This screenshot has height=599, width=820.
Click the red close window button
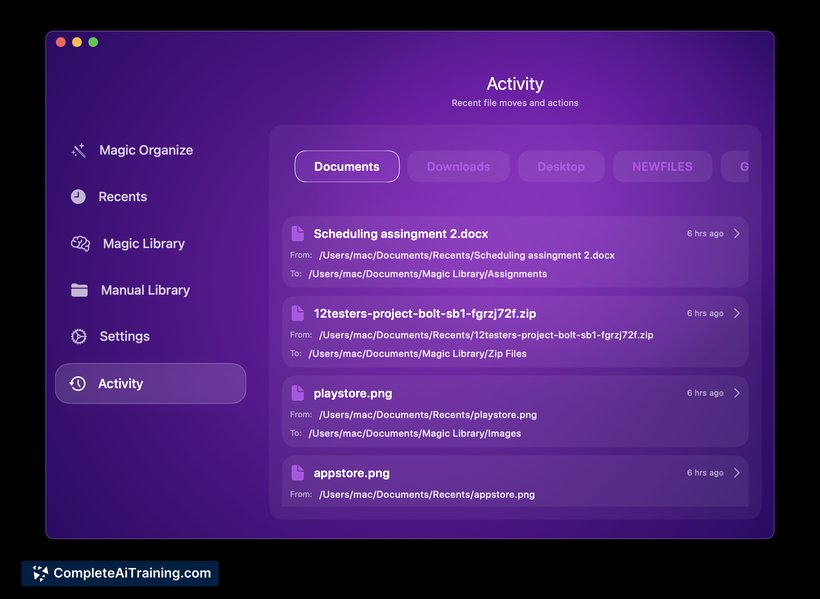coord(61,42)
